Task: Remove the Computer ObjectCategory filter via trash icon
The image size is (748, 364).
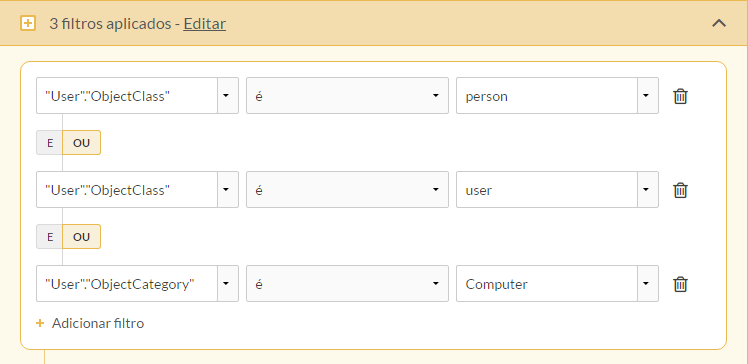Action: (680, 284)
